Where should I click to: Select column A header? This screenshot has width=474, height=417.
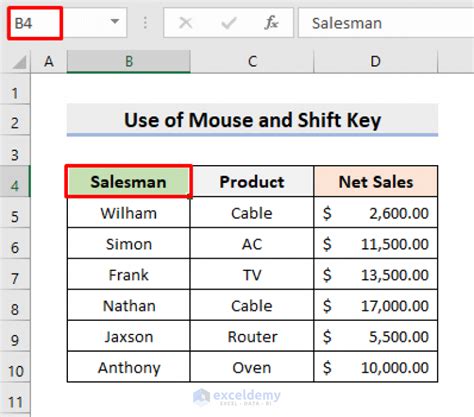(49, 61)
